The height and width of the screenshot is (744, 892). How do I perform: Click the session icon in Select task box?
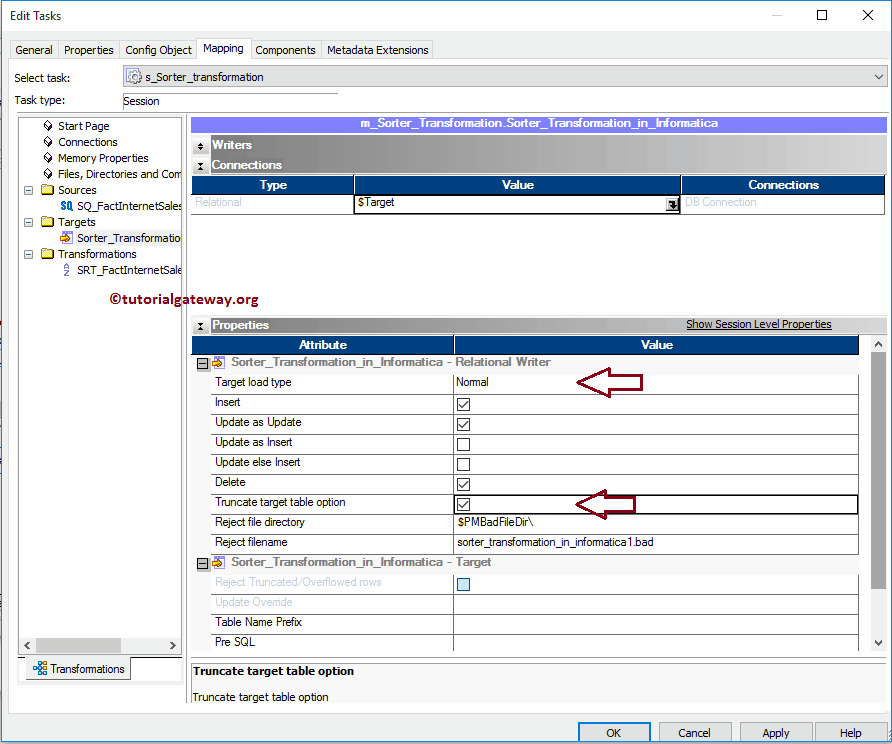pos(134,77)
